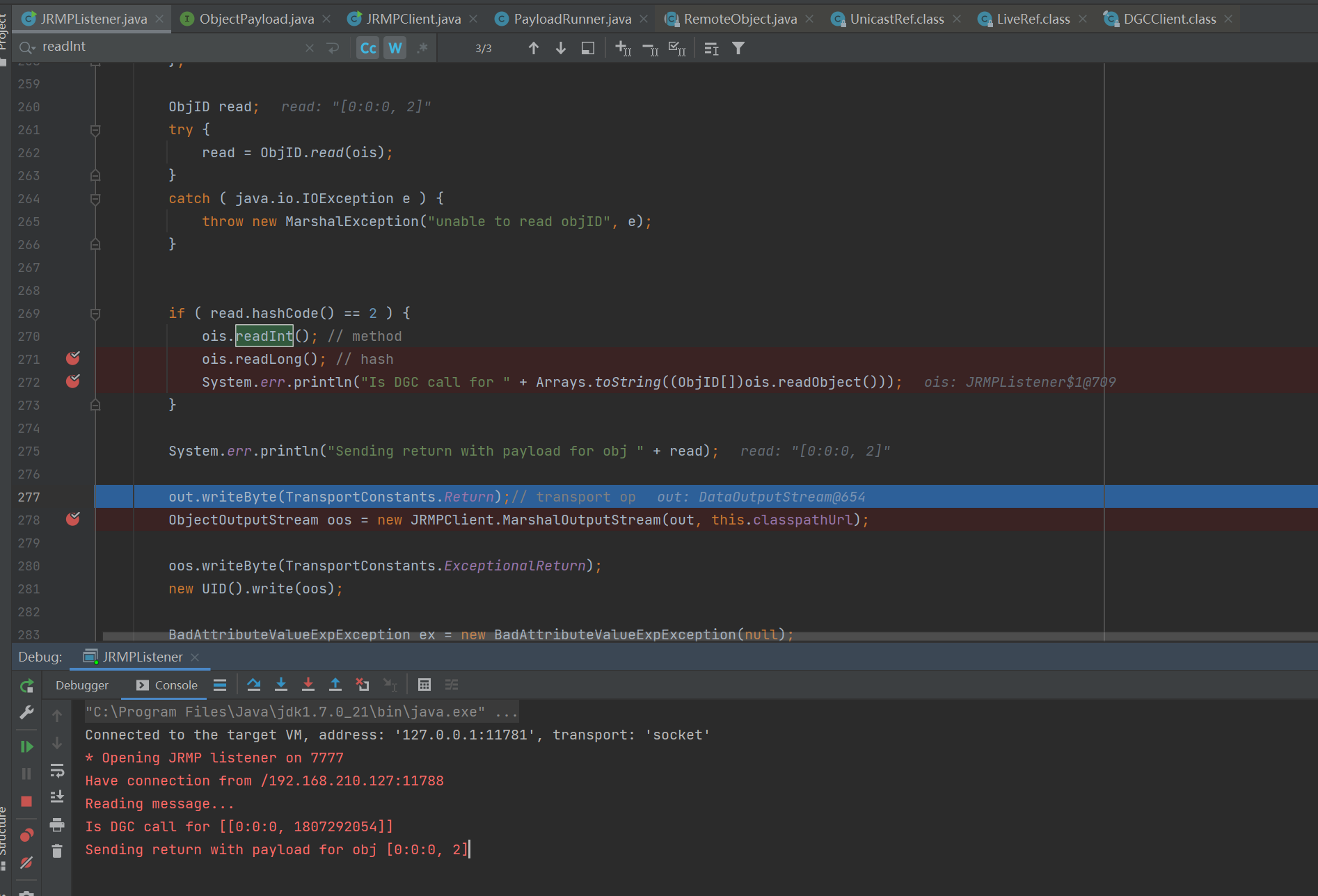Toggle soft-wrap in console
1318x896 pixels.
tap(57, 770)
